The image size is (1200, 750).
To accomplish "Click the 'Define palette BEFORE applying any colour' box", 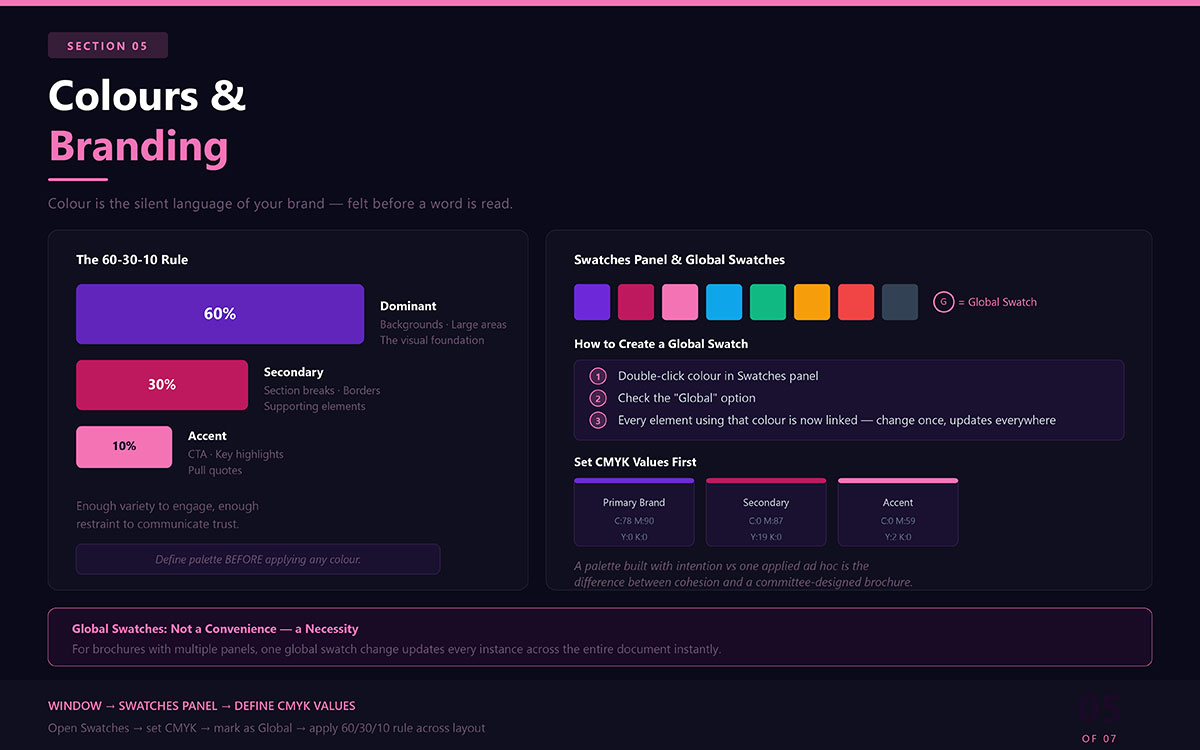I will pyautogui.click(x=258, y=559).
